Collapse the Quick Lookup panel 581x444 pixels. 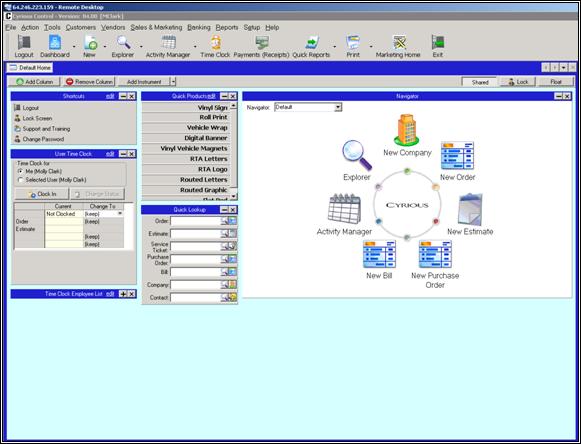(225, 210)
